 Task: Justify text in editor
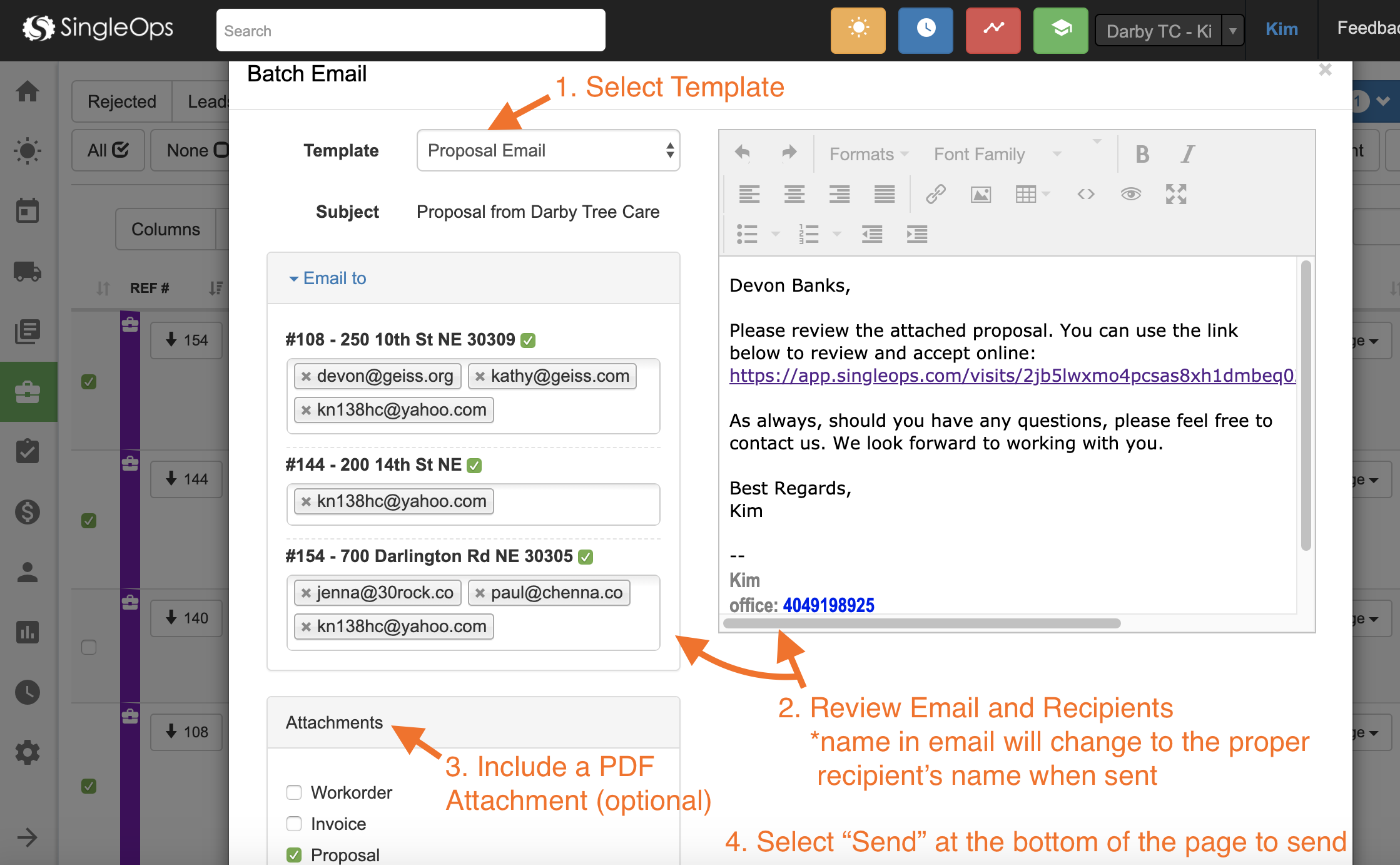click(885, 194)
